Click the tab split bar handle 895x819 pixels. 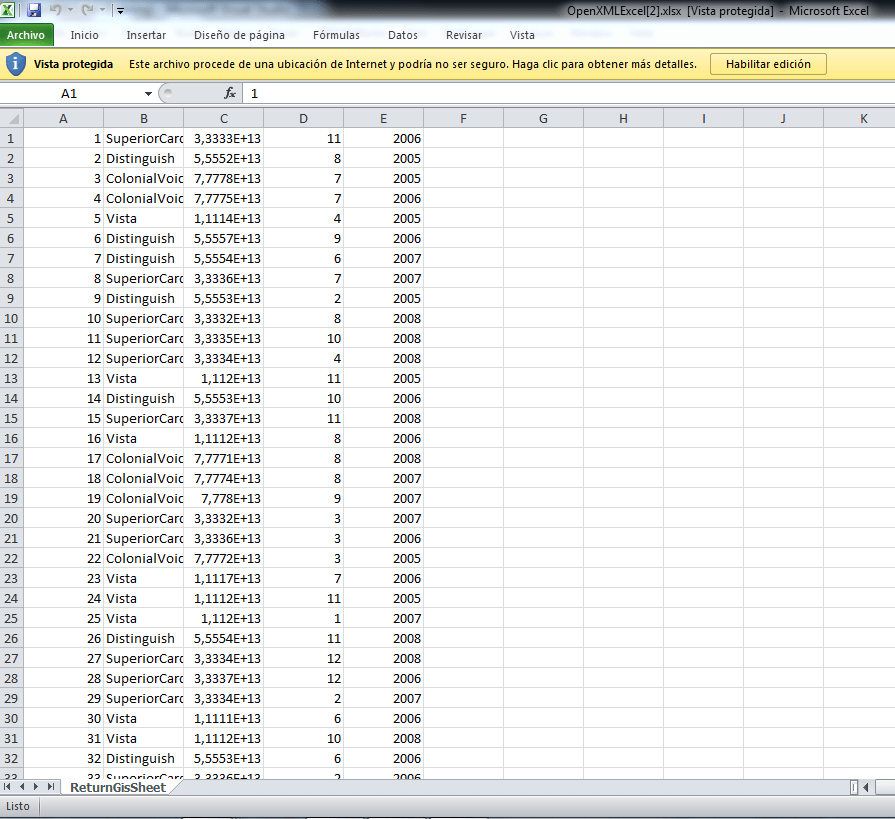[x=854, y=788]
